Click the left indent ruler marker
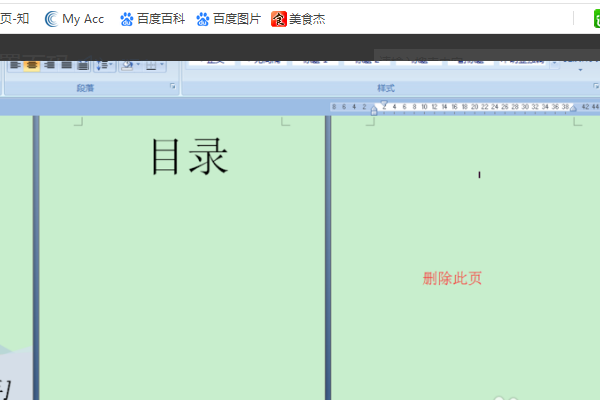 [x=374, y=111]
